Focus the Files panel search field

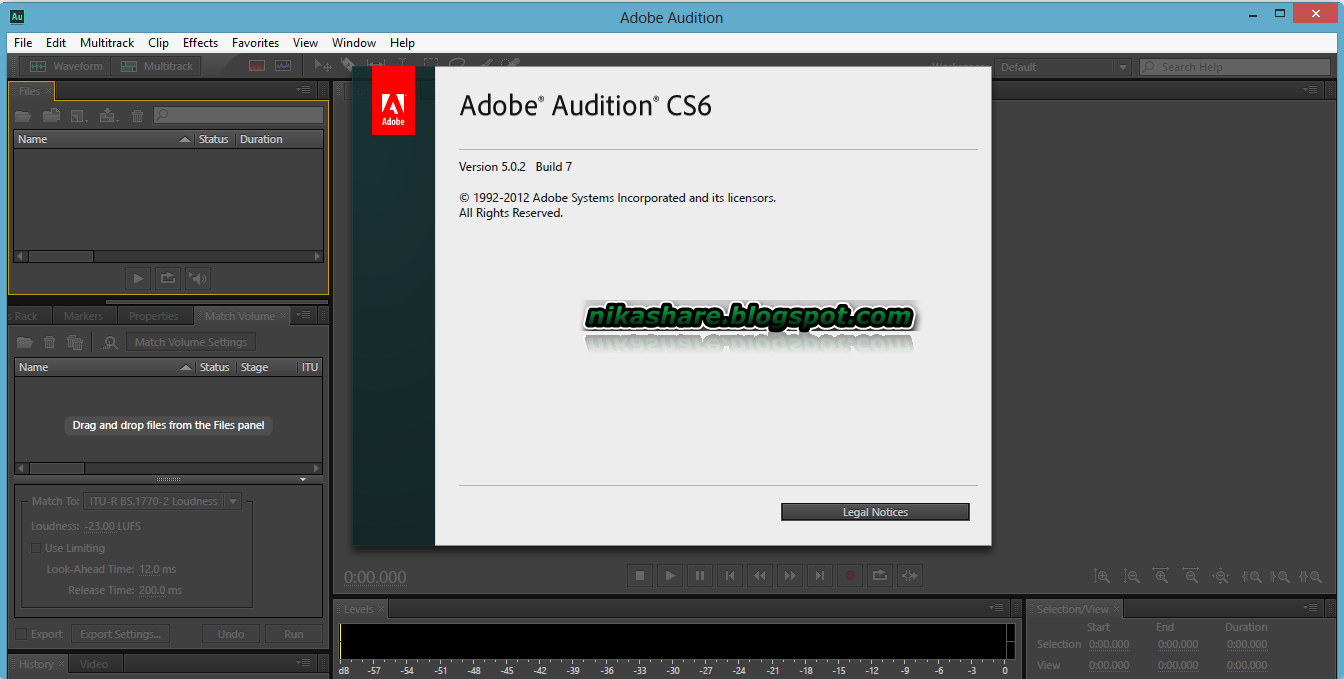[x=238, y=116]
